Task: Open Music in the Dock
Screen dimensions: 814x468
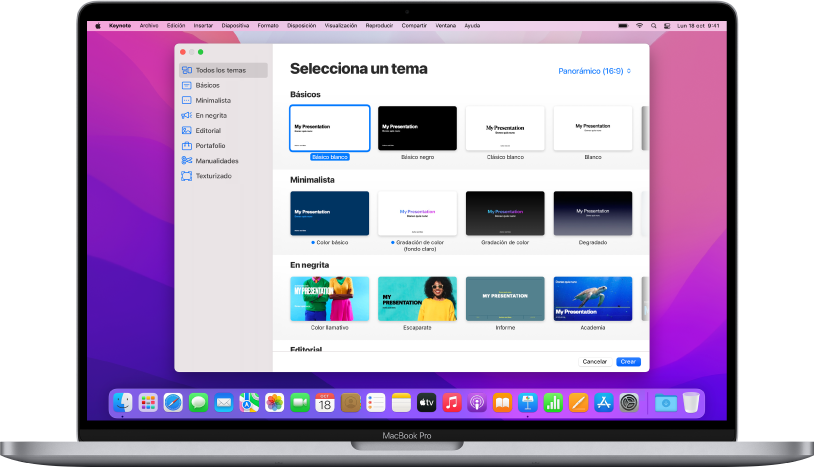Action: point(452,402)
